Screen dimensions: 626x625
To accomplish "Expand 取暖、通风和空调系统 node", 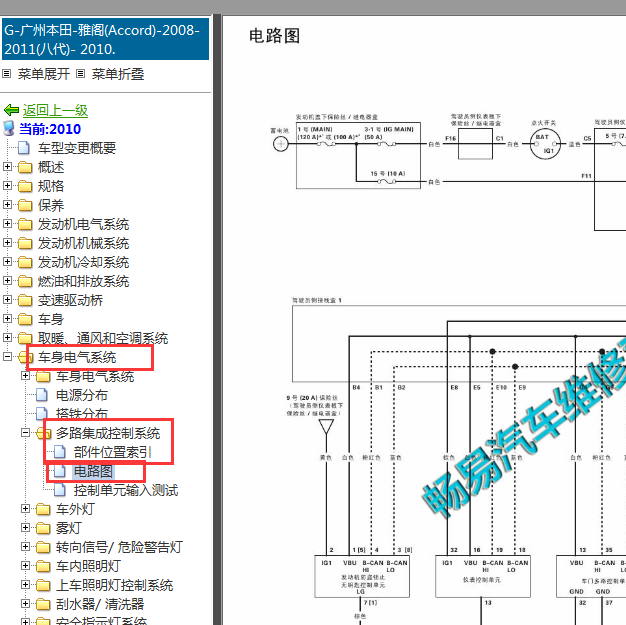I will 7,337.
